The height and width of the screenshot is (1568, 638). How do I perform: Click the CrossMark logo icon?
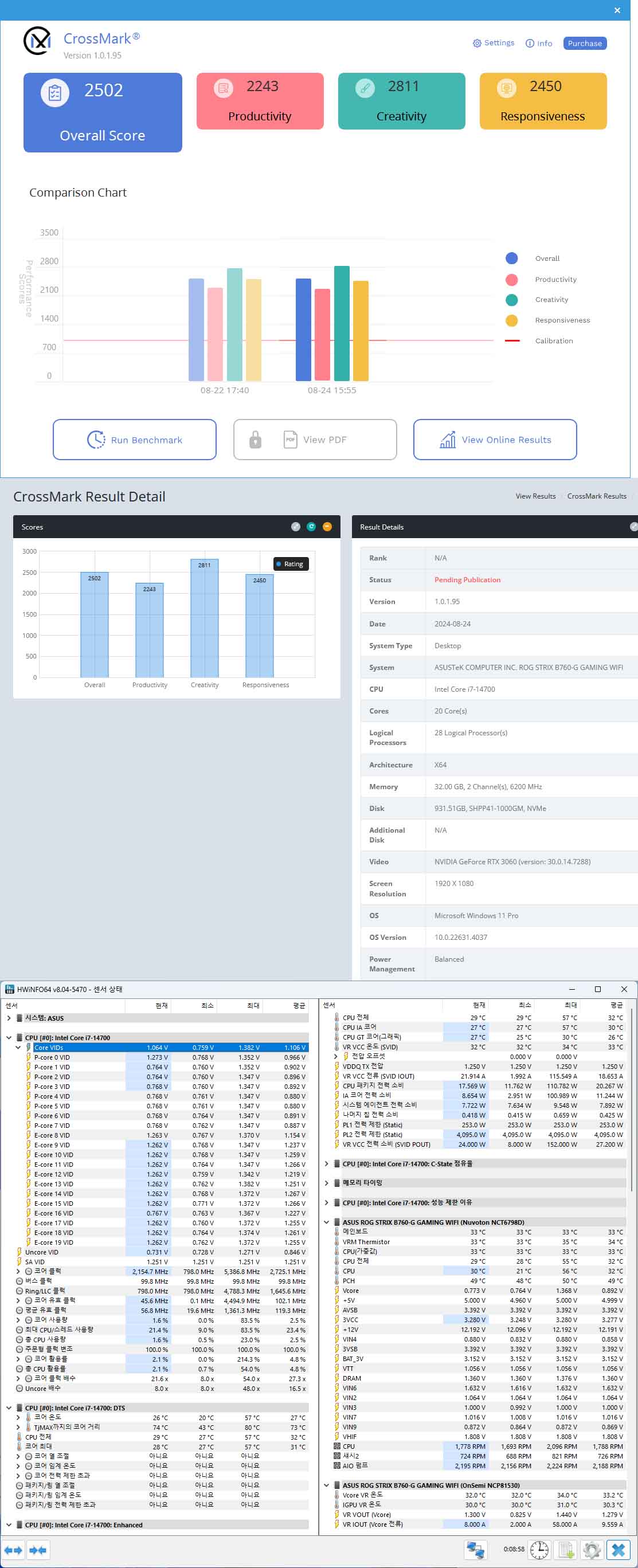(x=37, y=41)
